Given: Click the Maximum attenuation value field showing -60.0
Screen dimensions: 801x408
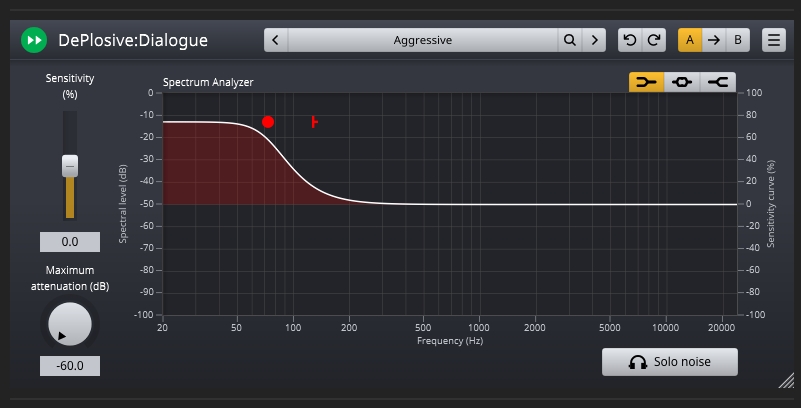Looking at the screenshot, I should tap(70, 366).
